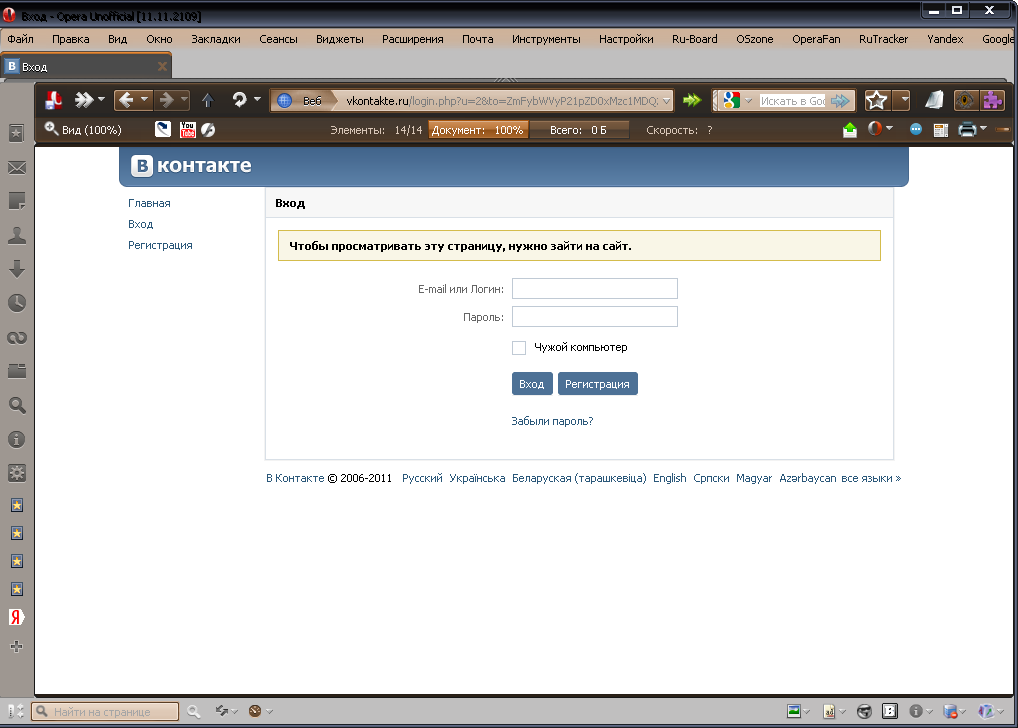Toggle the boxed colon icon in the bottom bar
The image size is (1018, 728).
click(889, 711)
